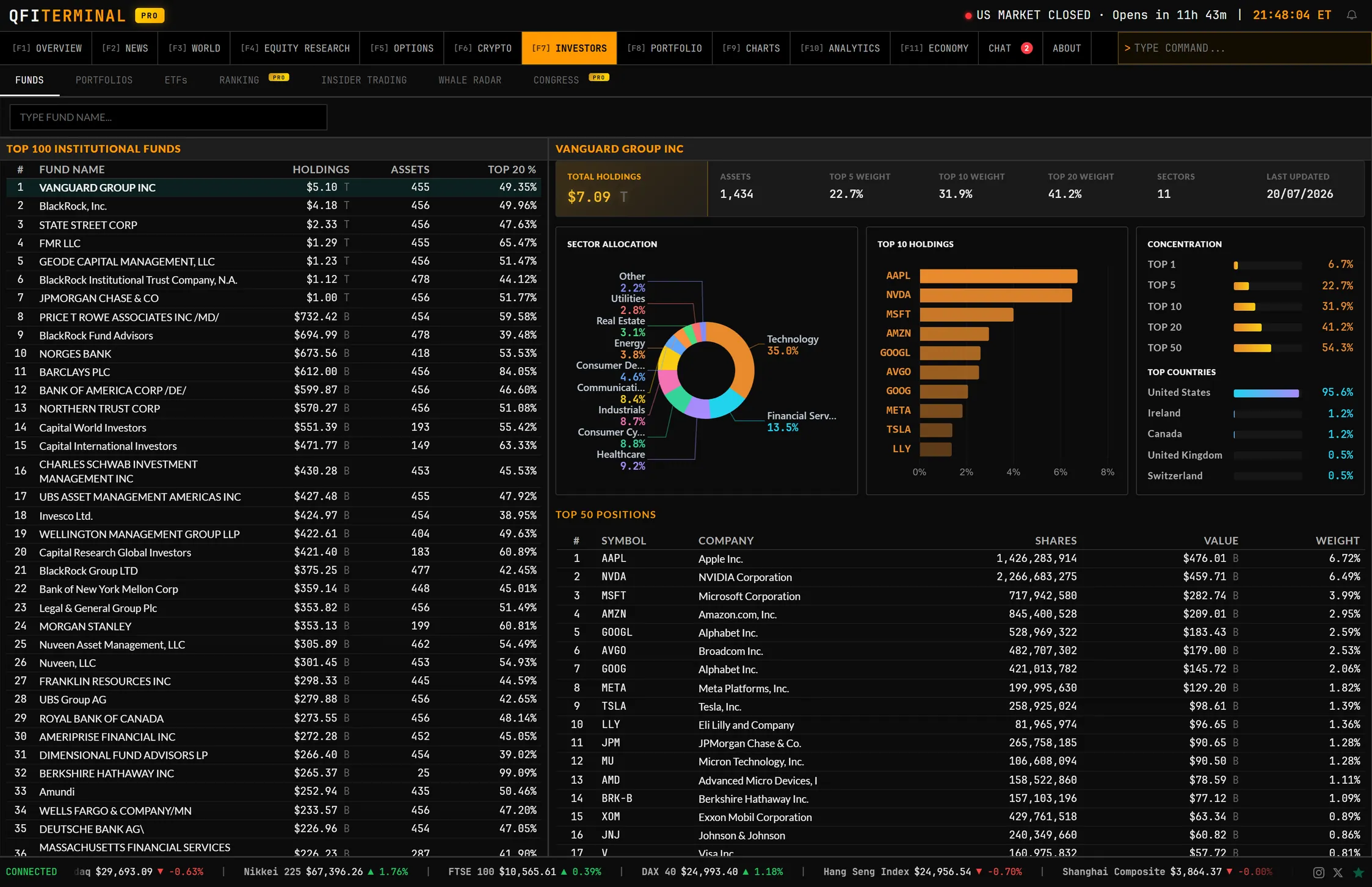Screen dimensions: 1372x887
Task: Open the Whale Radar sub-tab
Action: tap(470, 80)
